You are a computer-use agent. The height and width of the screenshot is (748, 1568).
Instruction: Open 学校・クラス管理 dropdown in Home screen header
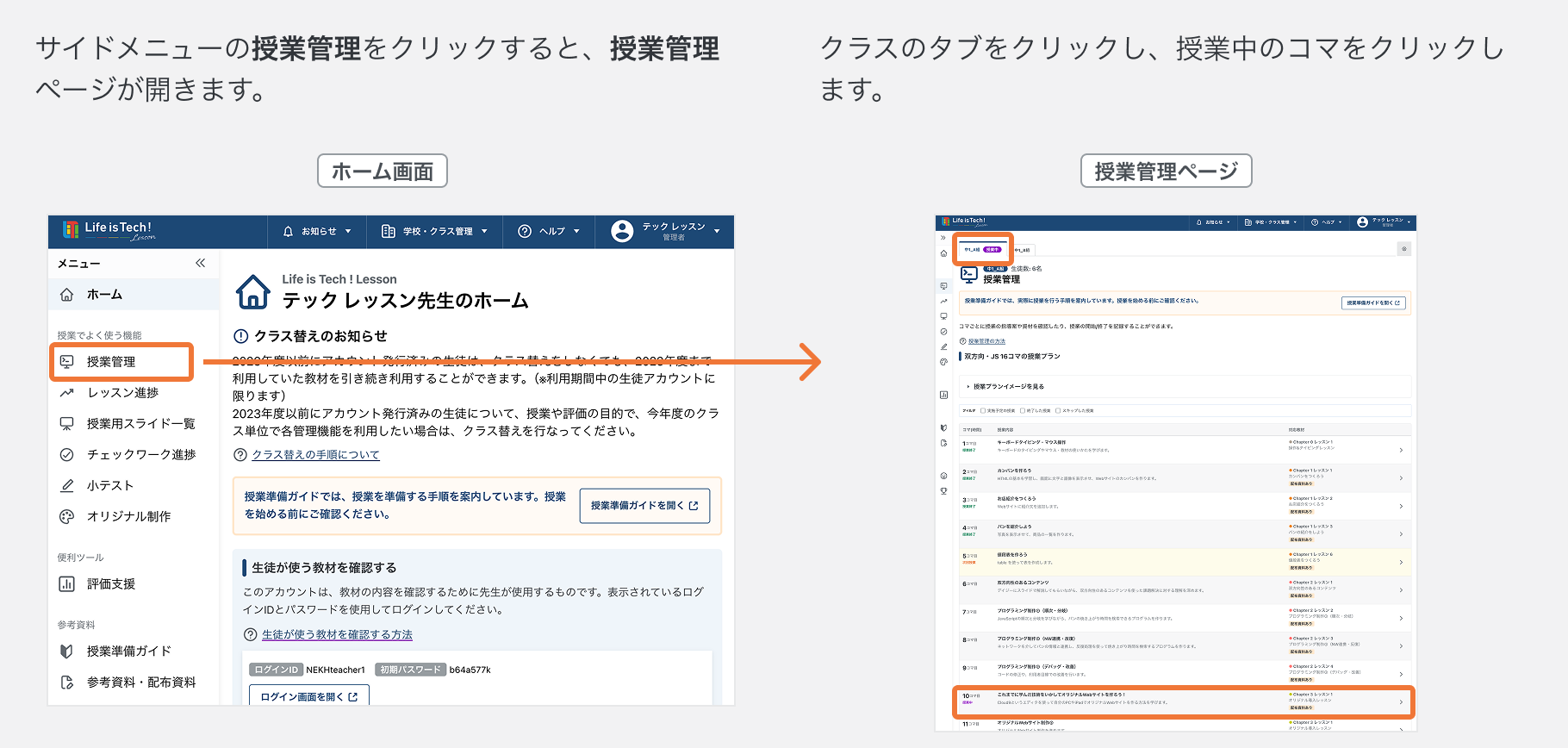pyautogui.click(x=434, y=231)
